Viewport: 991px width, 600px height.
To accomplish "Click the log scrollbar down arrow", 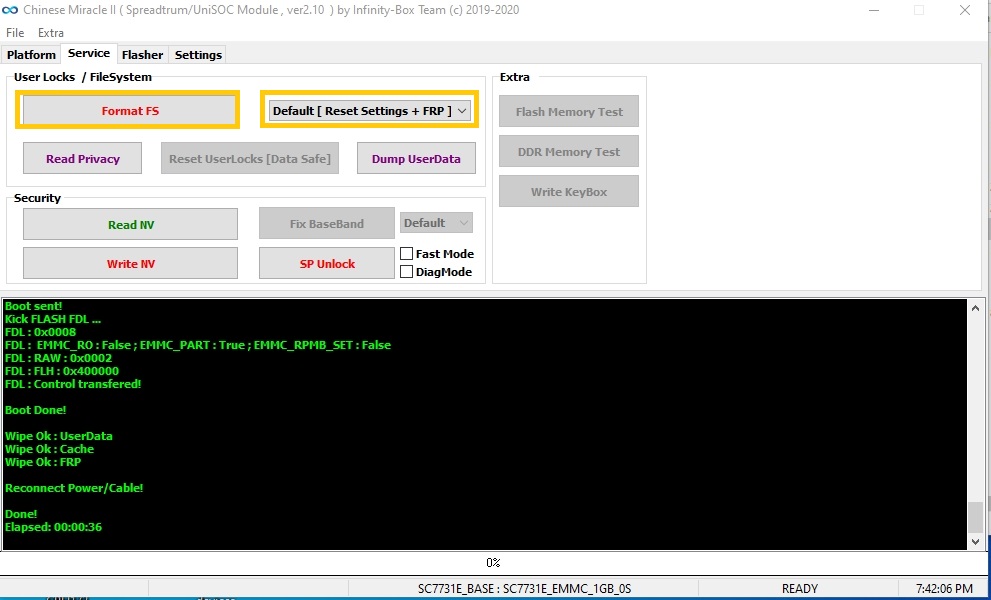I will point(975,541).
